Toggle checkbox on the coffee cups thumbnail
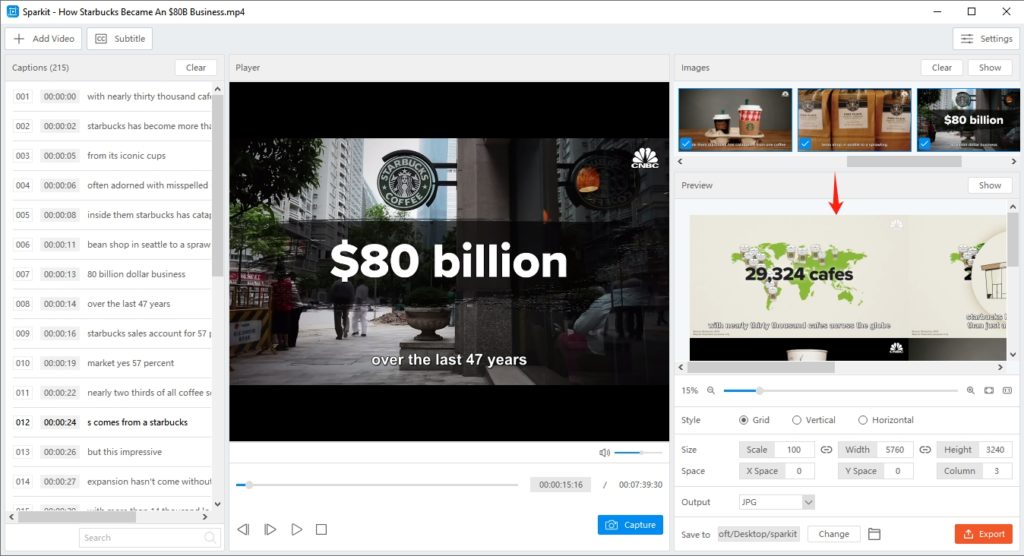 (x=685, y=143)
